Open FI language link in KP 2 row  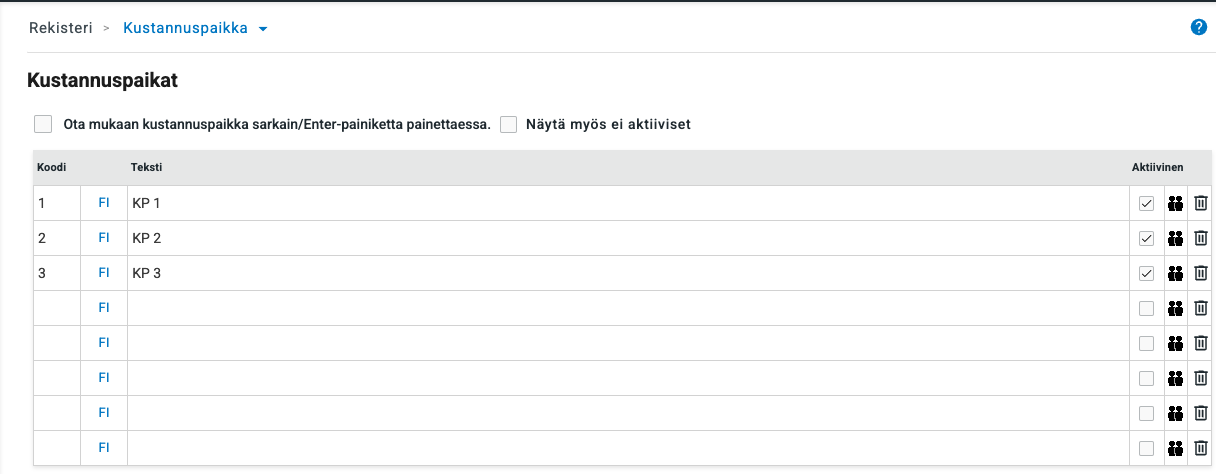pyautogui.click(x=104, y=238)
